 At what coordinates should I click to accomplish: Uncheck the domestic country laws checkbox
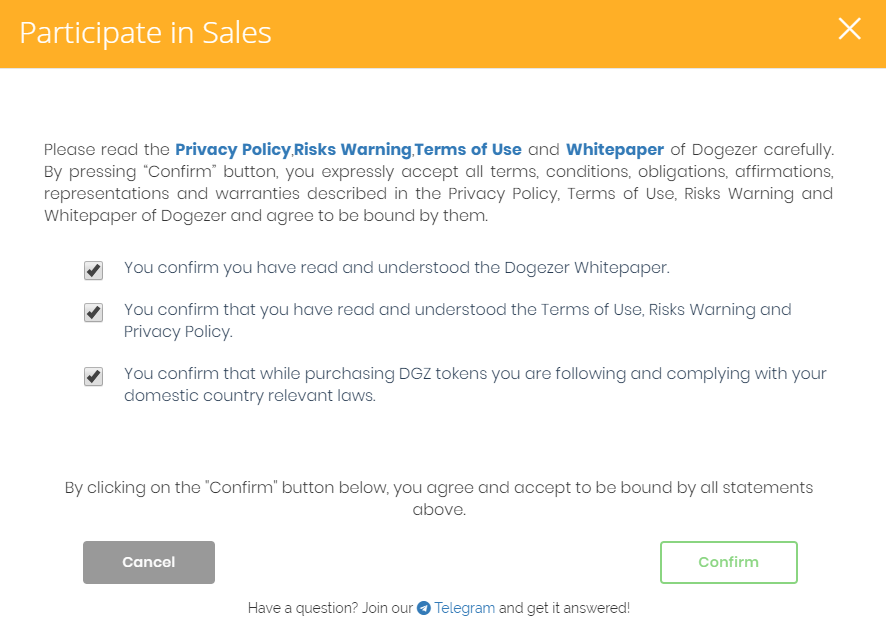coord(93,376)
